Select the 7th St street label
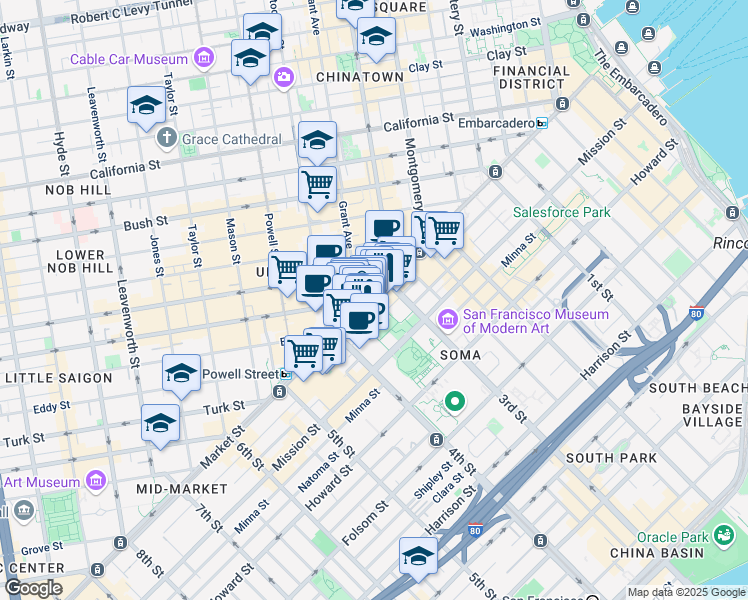This screenshot has width=748, height=600. 209,517
